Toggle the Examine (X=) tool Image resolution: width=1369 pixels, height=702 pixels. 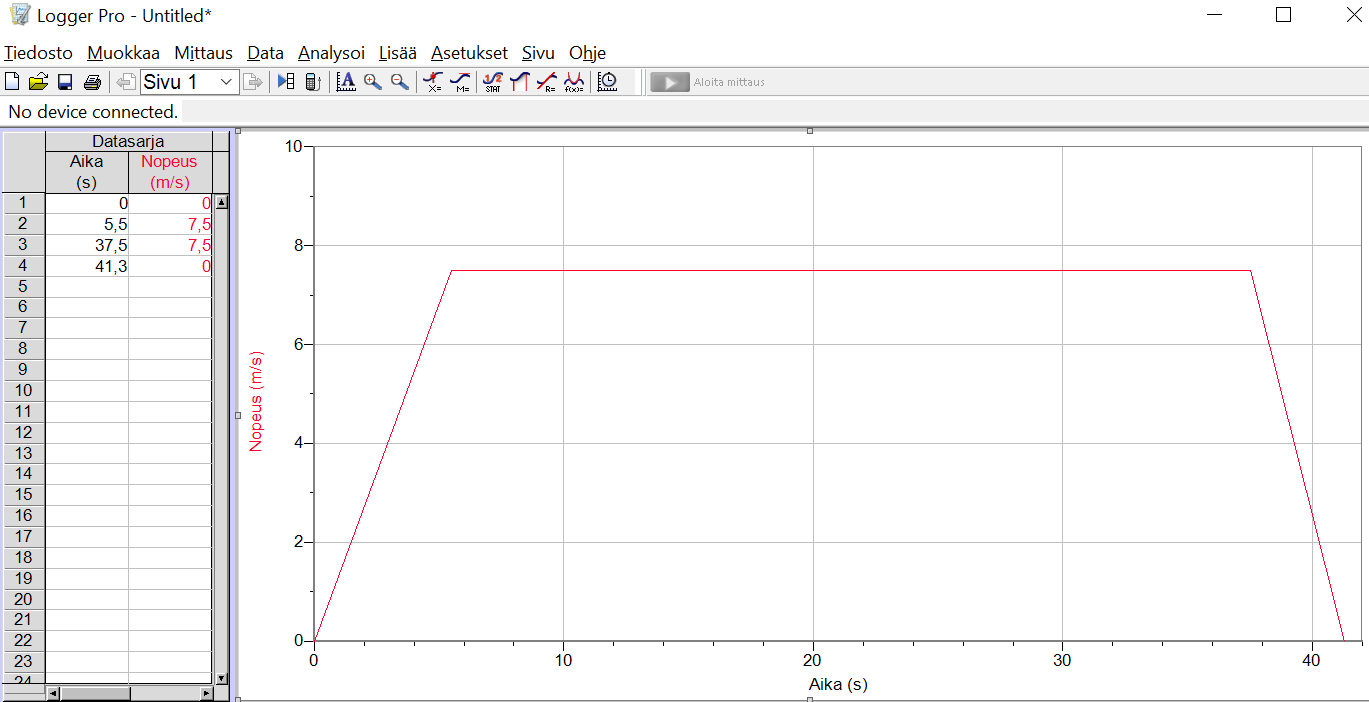point(433,82)
